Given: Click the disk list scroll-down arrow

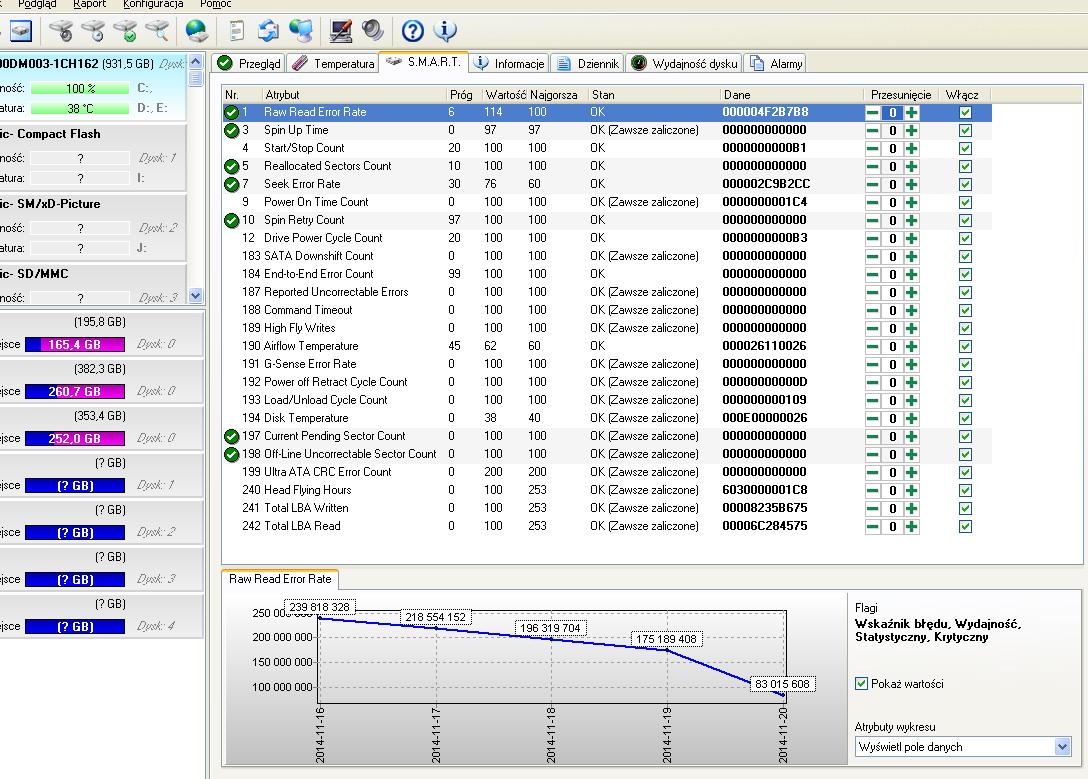Looking at the screenshot, I should click(x=196, y=296).
